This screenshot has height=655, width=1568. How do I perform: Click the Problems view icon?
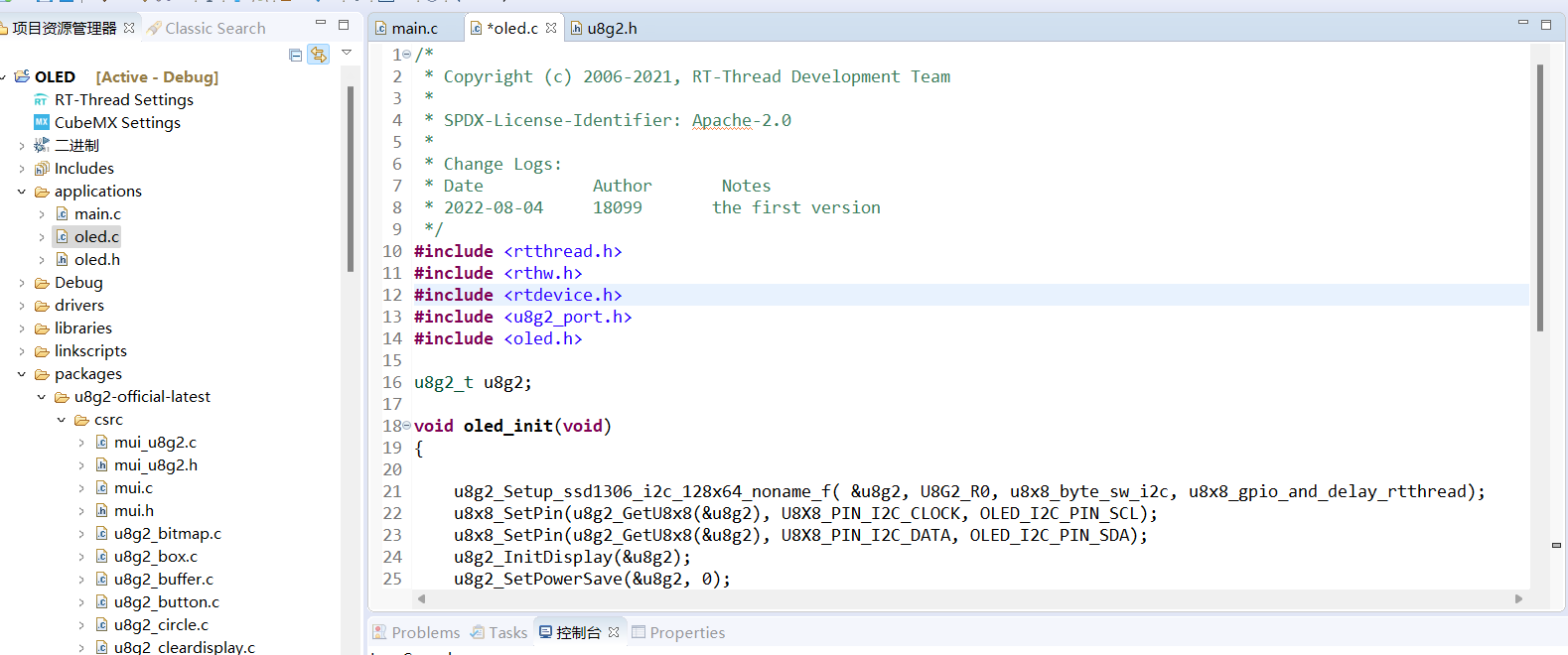click(x=379, y=632)
